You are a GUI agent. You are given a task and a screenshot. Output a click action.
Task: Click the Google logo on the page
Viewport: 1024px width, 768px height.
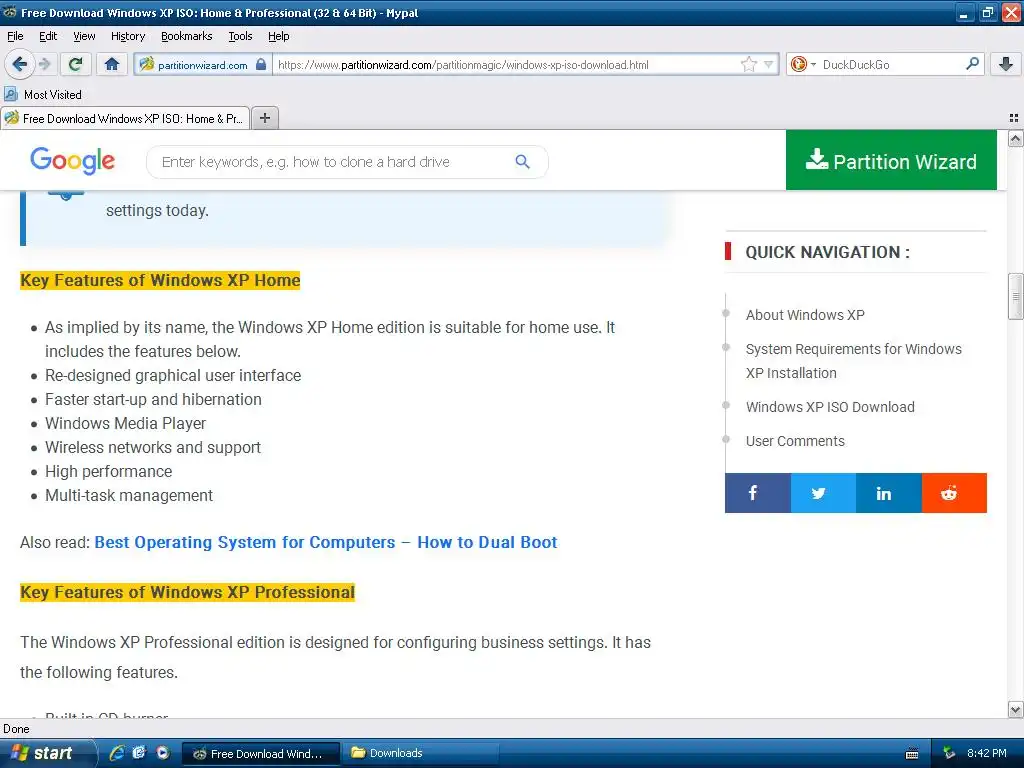(x=72, y=161)
